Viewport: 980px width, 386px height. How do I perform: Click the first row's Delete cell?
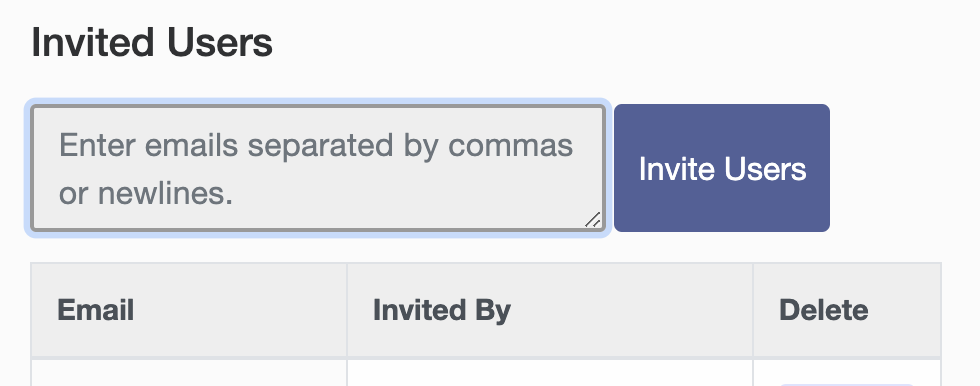[847, 373]
